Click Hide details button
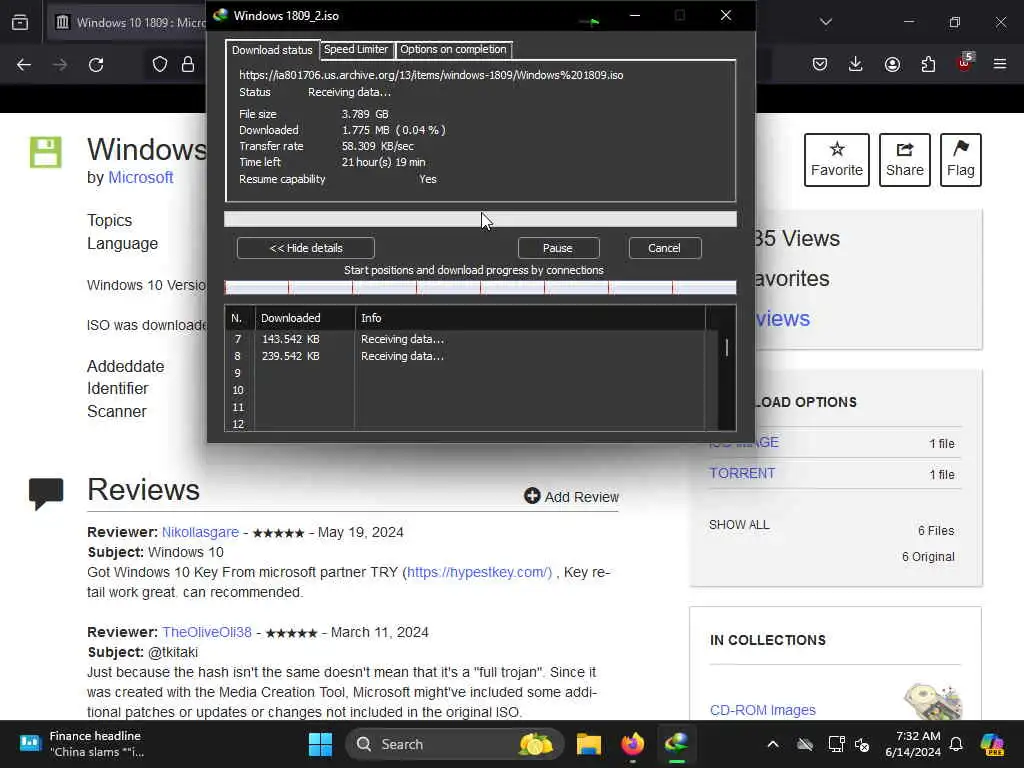This screenshot has width=1024, height=768. [x=306, y=248]
